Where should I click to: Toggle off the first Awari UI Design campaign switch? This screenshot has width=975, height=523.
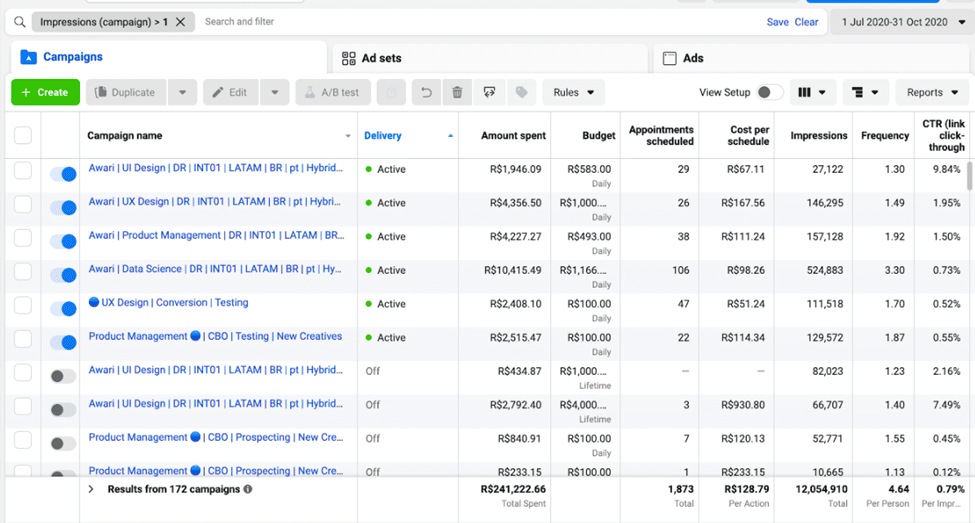pyautogui.click(x=63, y=174)
